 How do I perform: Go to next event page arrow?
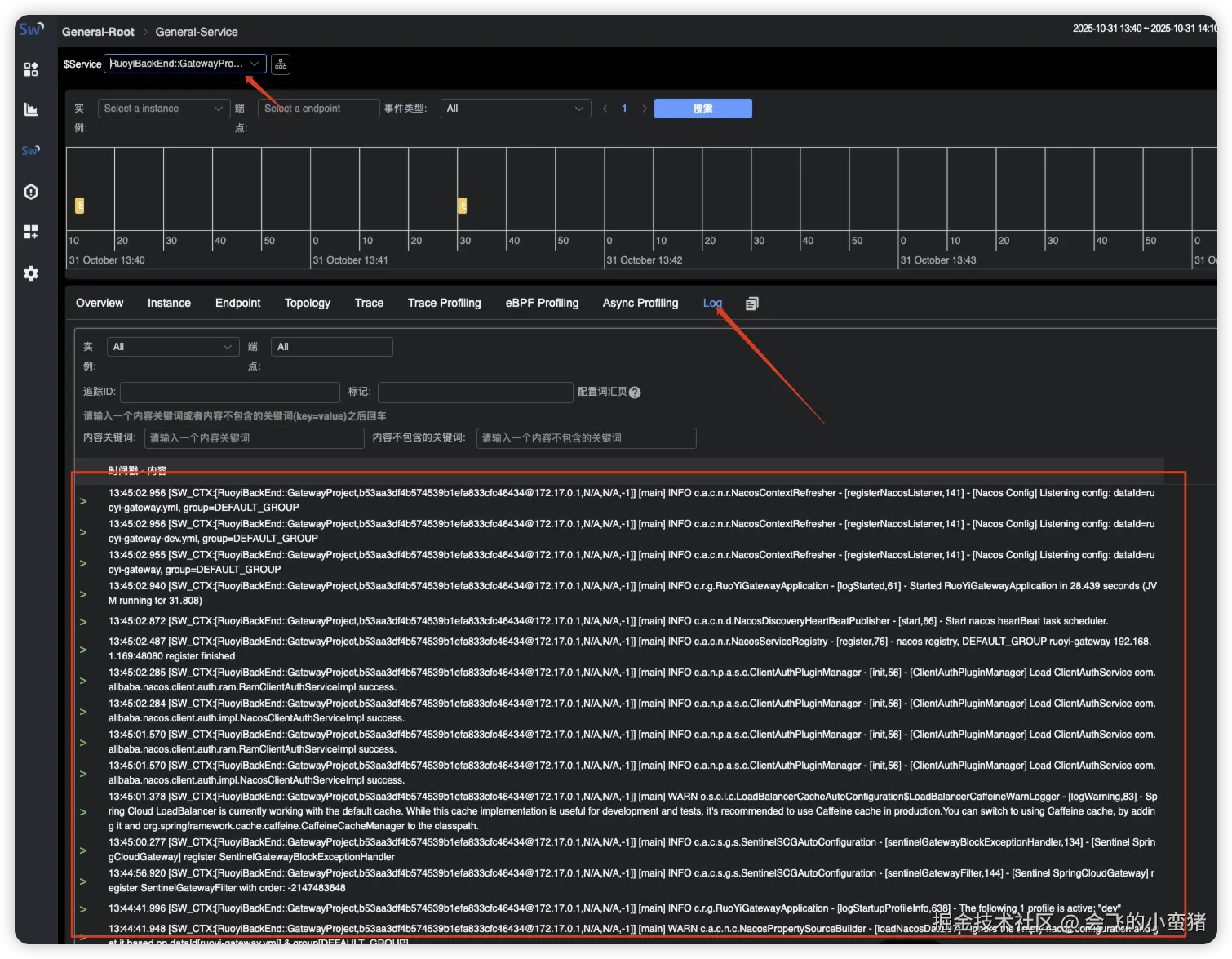click(x=645, y=109)
